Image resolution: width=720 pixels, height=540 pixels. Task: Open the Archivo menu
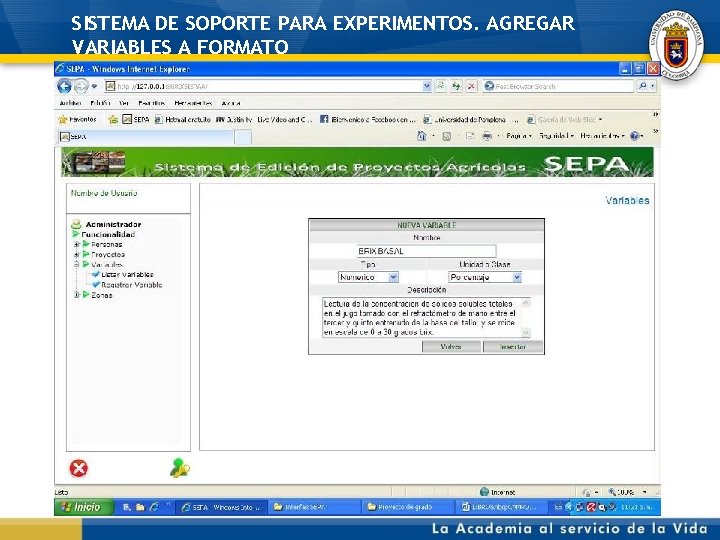point(70,103)
